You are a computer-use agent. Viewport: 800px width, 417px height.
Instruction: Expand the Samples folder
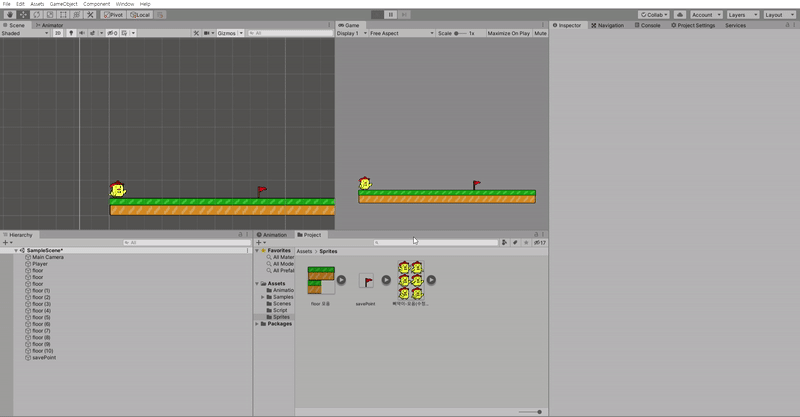(x=263, y=297)
